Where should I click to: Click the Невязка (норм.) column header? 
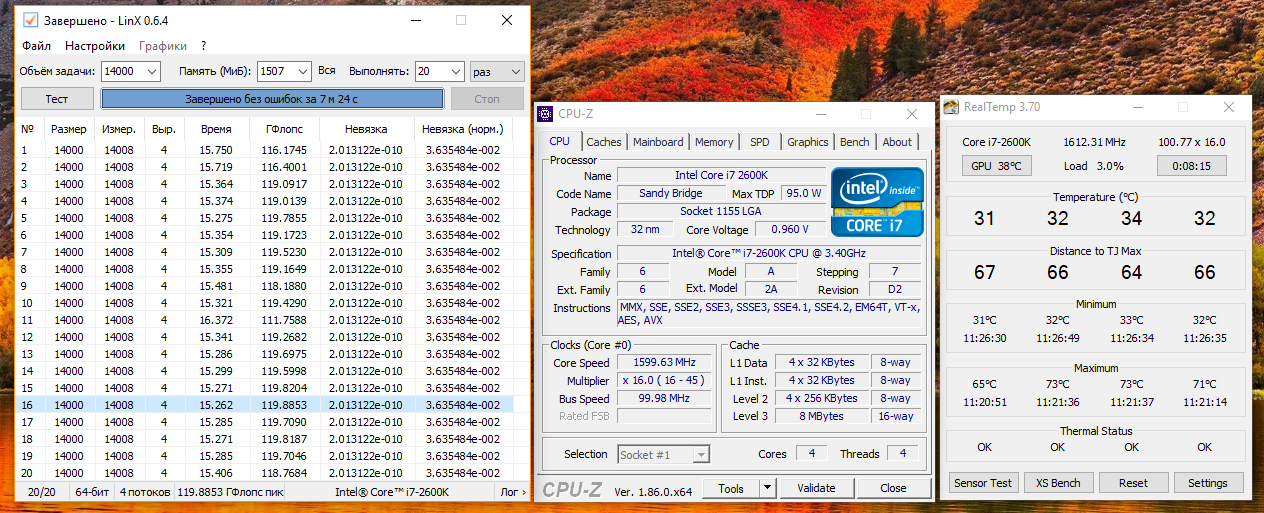[463, 129]
